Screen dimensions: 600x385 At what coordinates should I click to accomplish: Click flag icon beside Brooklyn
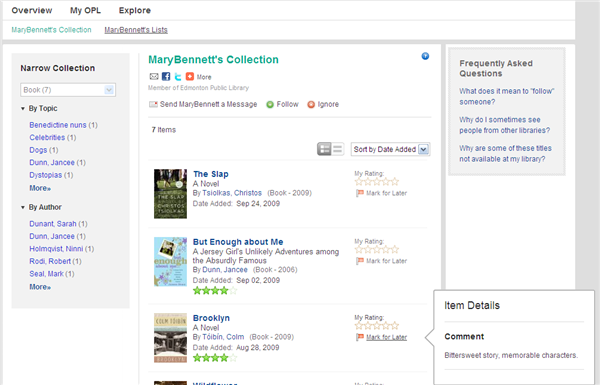pos(360,337)
